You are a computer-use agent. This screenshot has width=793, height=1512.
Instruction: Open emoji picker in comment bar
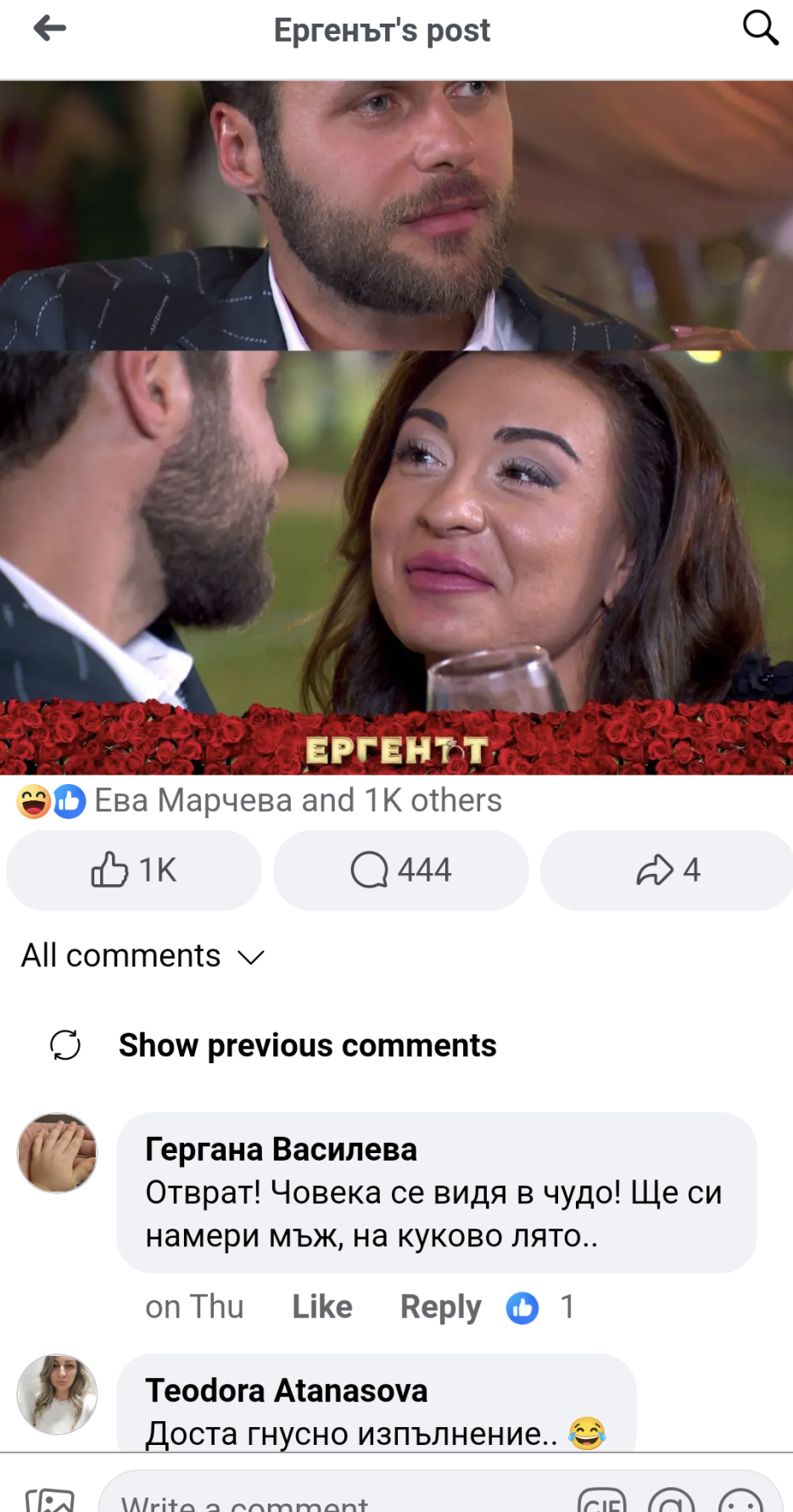pos(740,1500)
